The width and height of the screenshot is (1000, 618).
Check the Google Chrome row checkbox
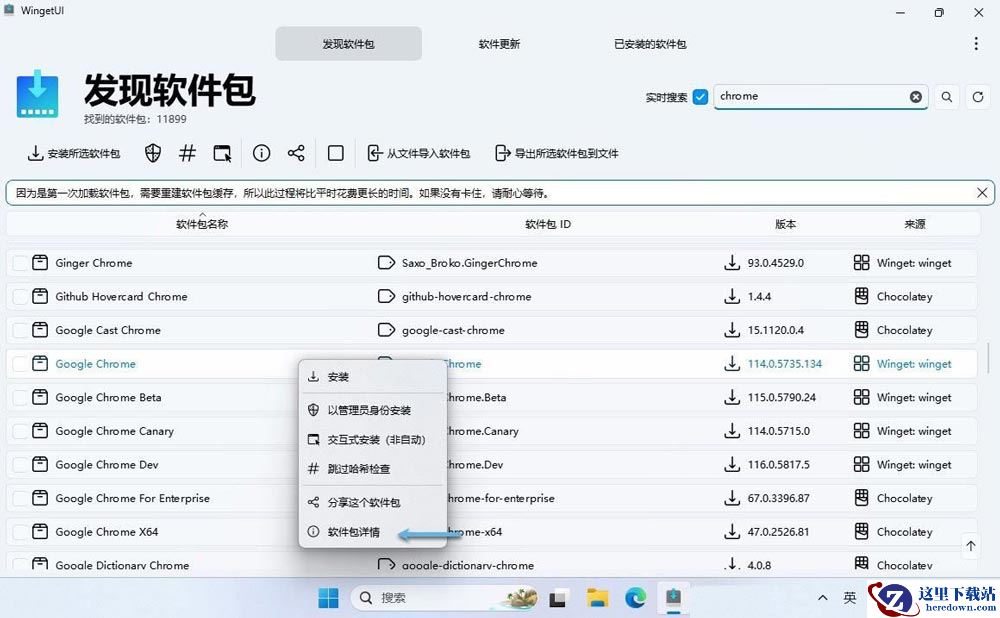point(20,364)
